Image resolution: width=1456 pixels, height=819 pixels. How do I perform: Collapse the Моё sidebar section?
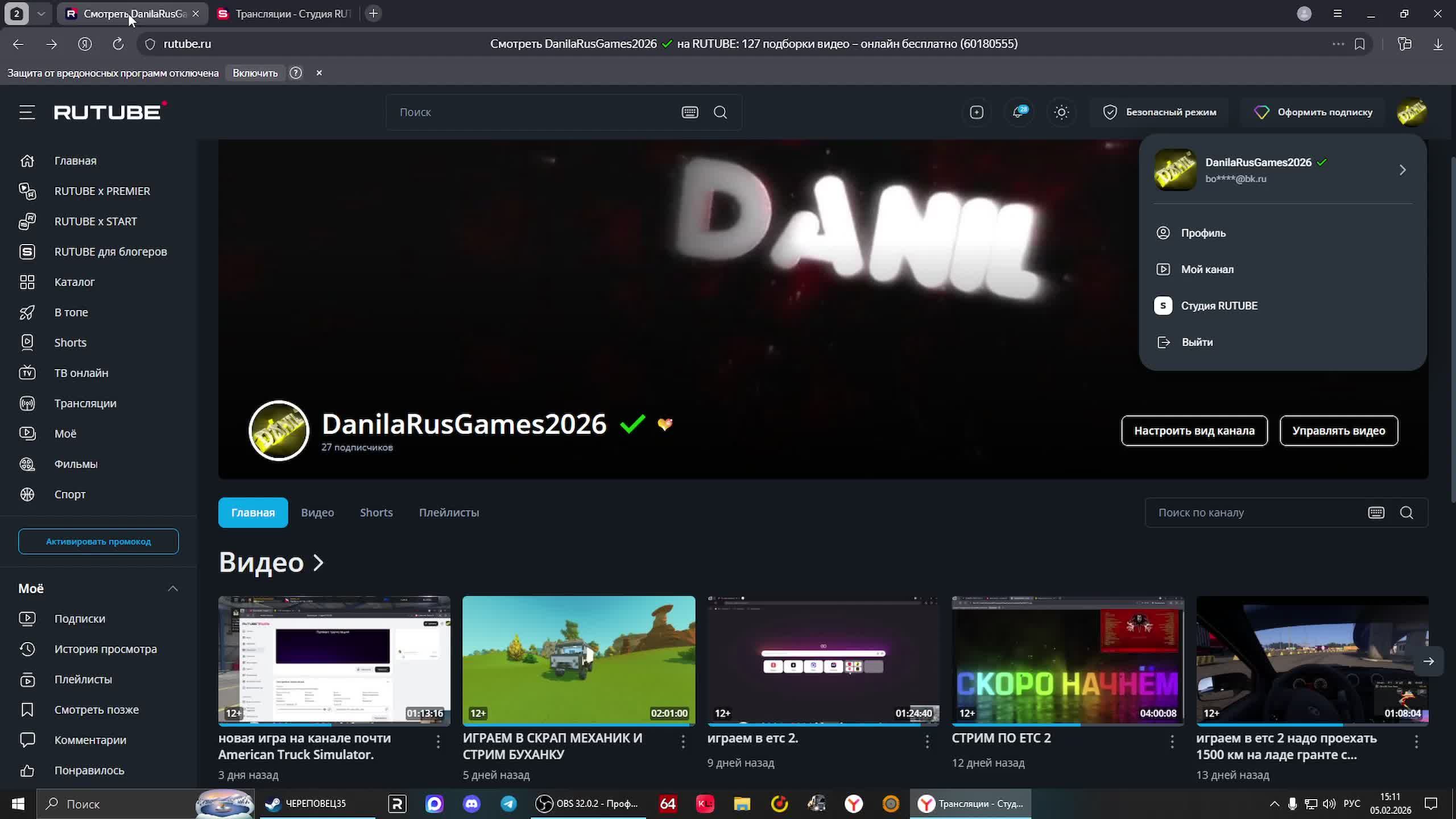coord(173,588)
